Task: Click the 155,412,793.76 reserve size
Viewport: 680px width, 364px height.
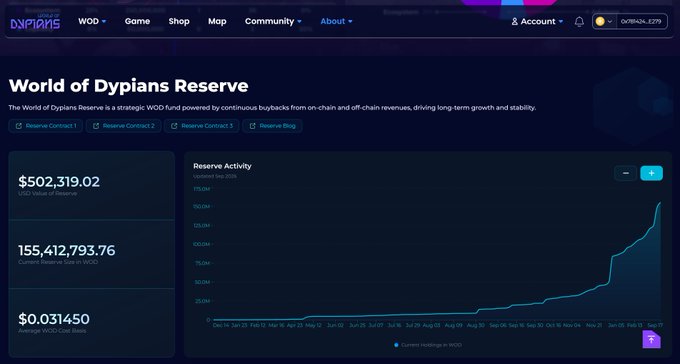Action: [x=67, y=250]
